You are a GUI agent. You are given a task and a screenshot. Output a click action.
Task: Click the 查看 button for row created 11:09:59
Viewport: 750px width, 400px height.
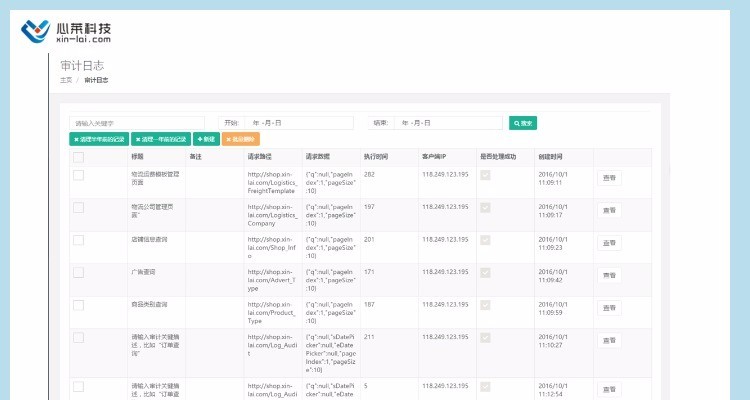(609, 308)
